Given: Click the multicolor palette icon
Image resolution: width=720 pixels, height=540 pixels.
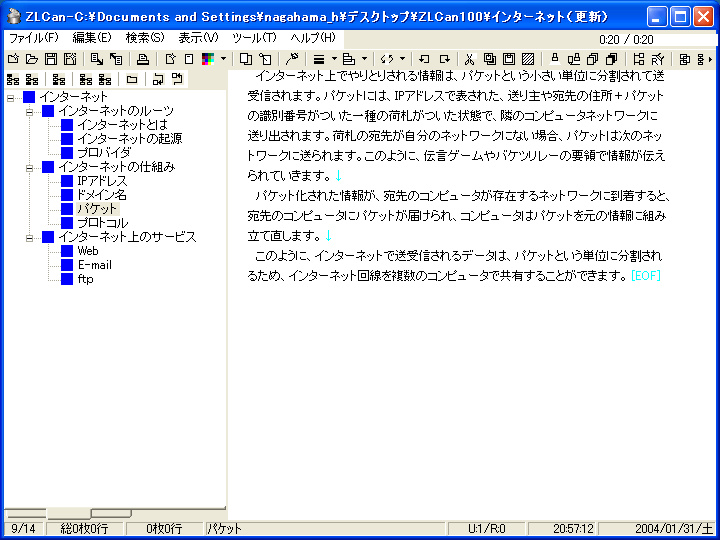Looking at the screenshot, I should pyautogui.click(x=208, y=59).
